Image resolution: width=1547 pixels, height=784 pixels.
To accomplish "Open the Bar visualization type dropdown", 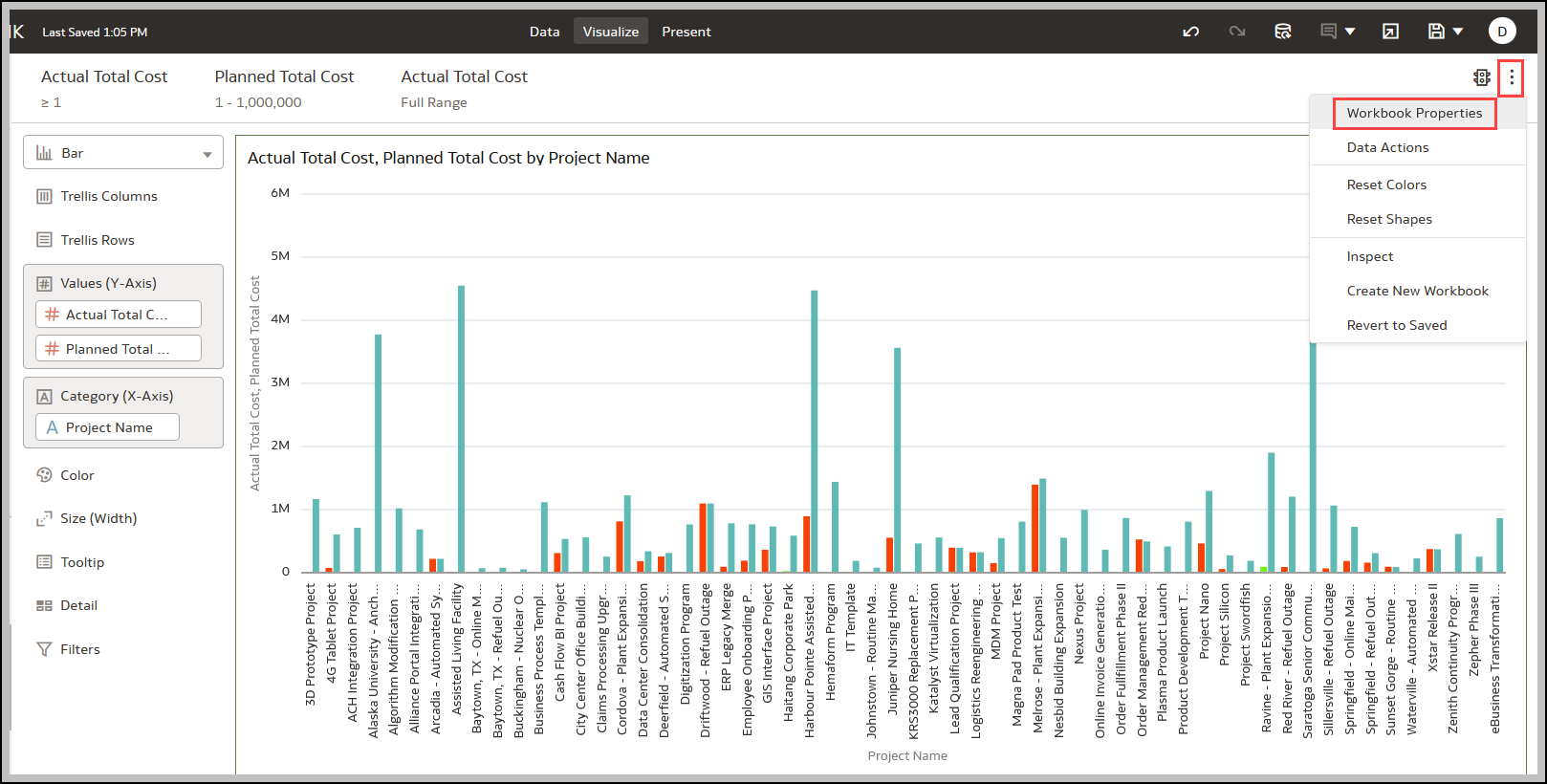I will click(x=123, y=153).
